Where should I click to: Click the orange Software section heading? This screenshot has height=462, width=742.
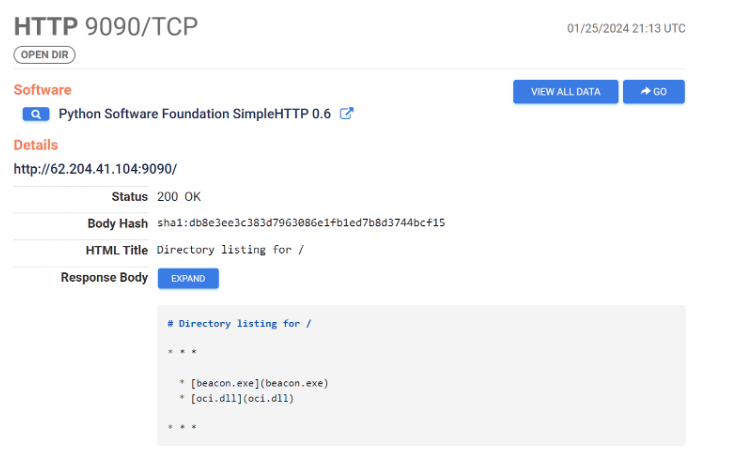[42, 90]
